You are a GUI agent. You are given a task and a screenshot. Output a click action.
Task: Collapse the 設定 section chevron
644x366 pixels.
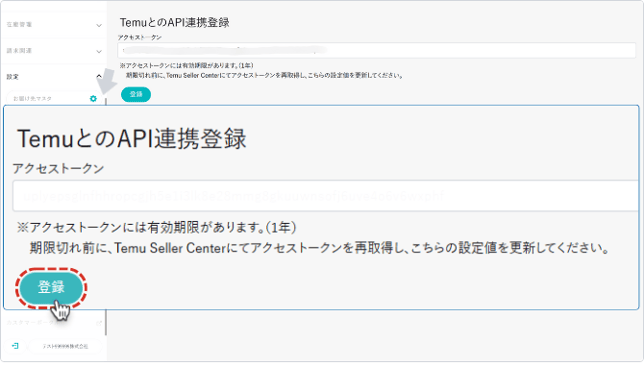point(99,76)
